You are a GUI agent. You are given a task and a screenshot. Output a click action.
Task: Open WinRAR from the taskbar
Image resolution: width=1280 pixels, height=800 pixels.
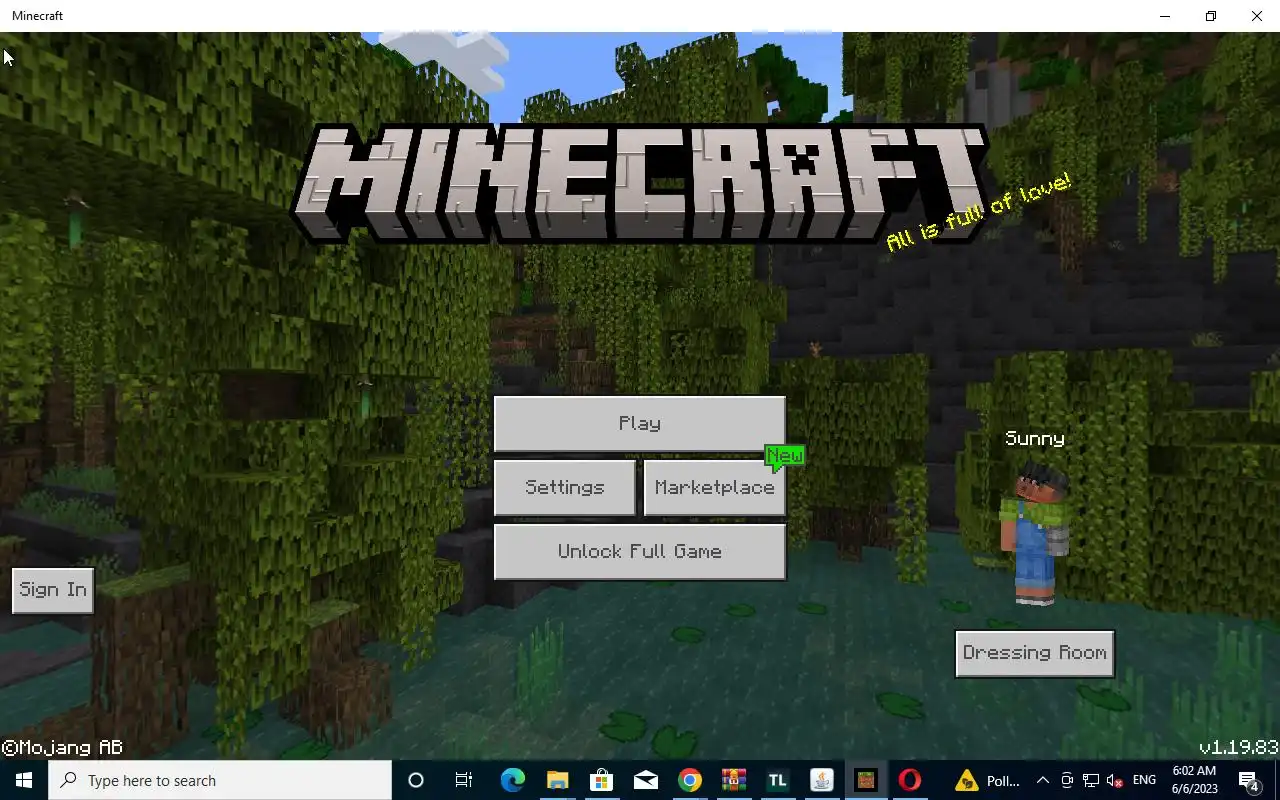pos(734,780)
